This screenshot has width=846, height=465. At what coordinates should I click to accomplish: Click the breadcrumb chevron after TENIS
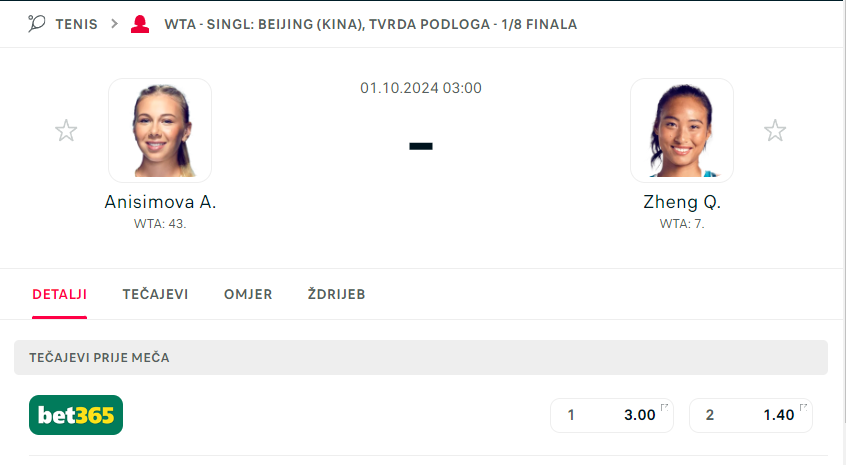(115, 23)
